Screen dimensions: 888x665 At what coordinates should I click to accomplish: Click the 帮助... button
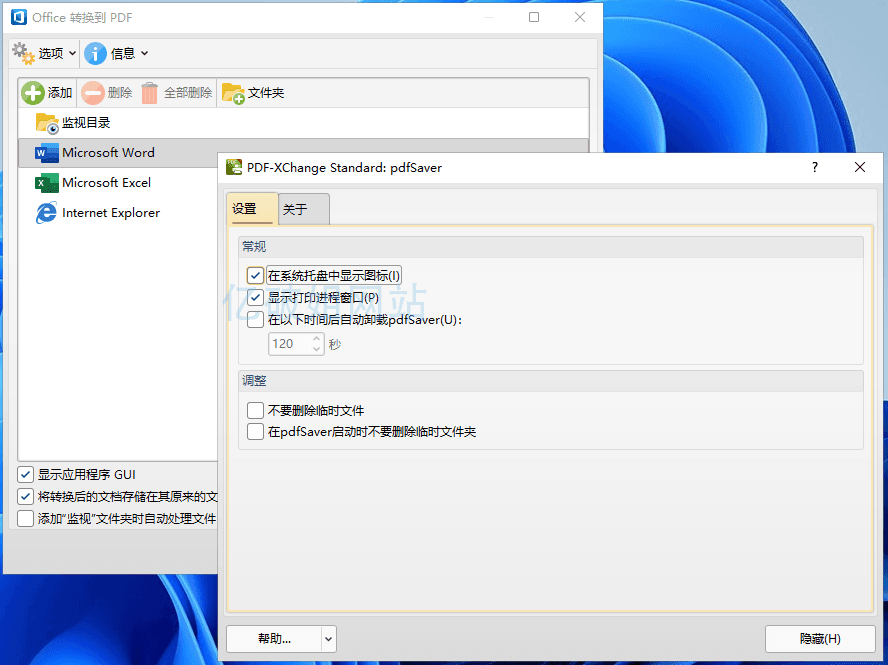[274, 639]
